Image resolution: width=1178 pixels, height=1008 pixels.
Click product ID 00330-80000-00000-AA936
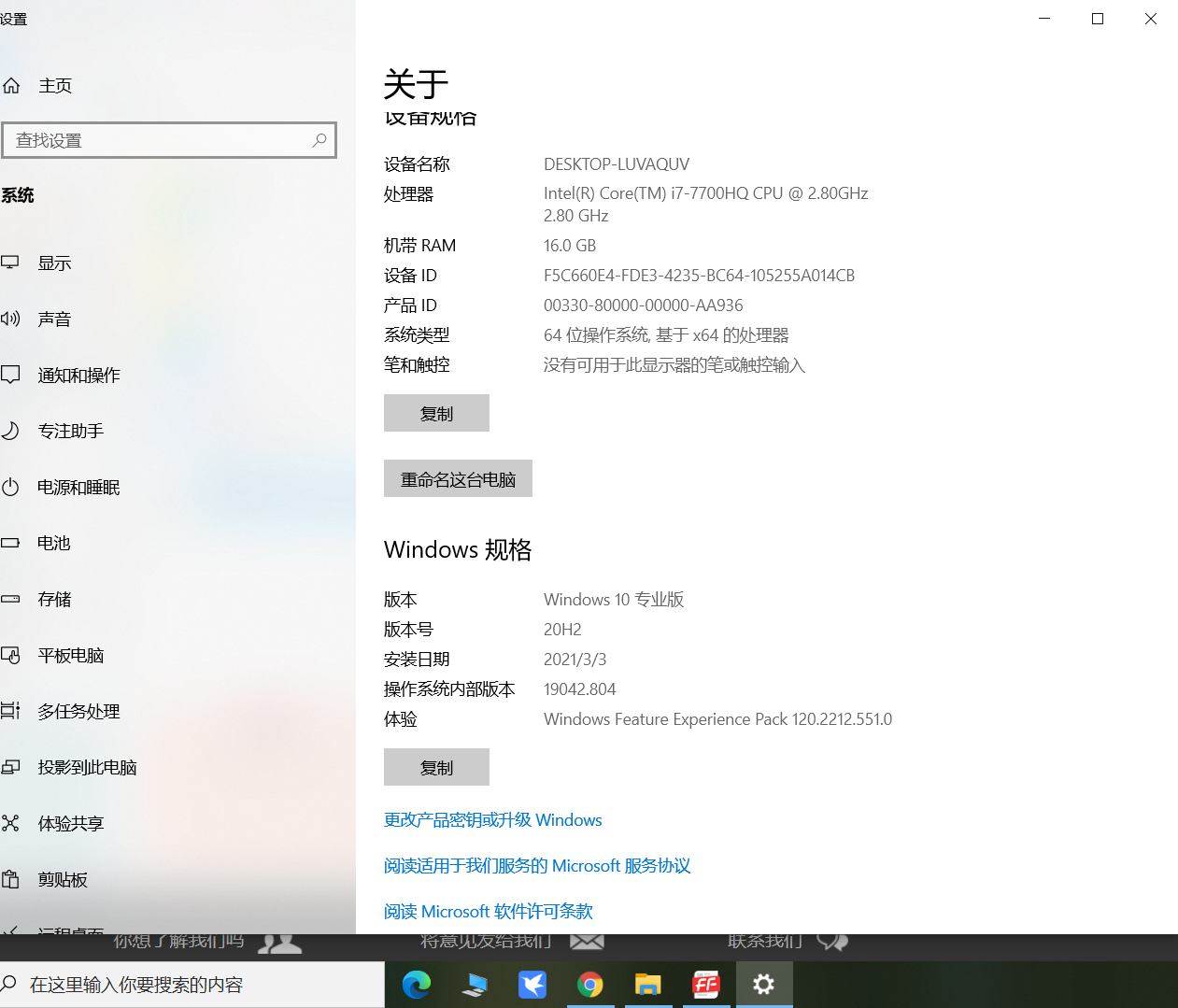pos(644,305)
